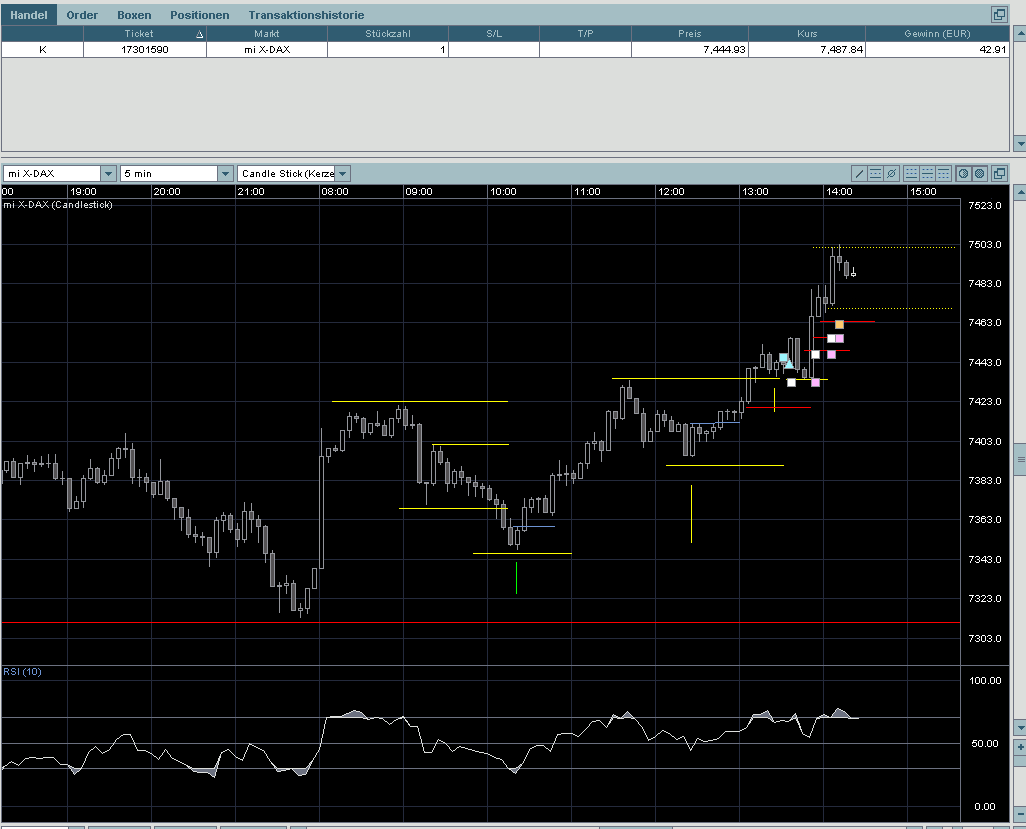Sort by the Gewinn (EUR) column header
This screenshot has width=1026, height=829.
(x=937, y=33)
